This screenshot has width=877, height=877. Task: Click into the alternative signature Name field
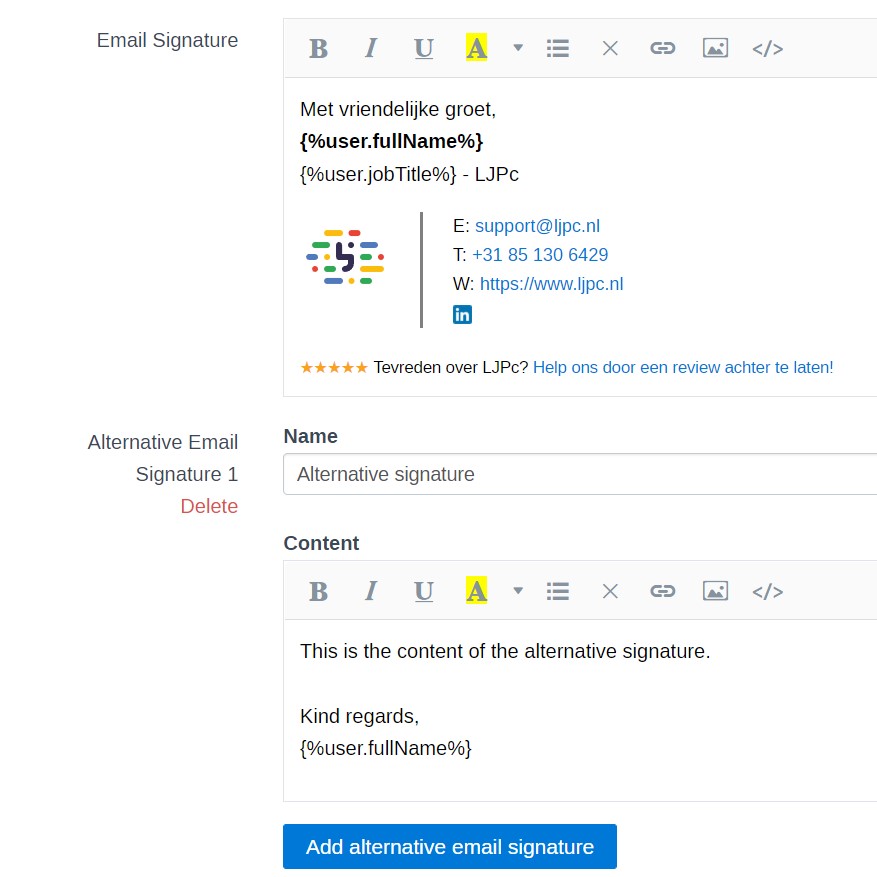coord(580,474)
